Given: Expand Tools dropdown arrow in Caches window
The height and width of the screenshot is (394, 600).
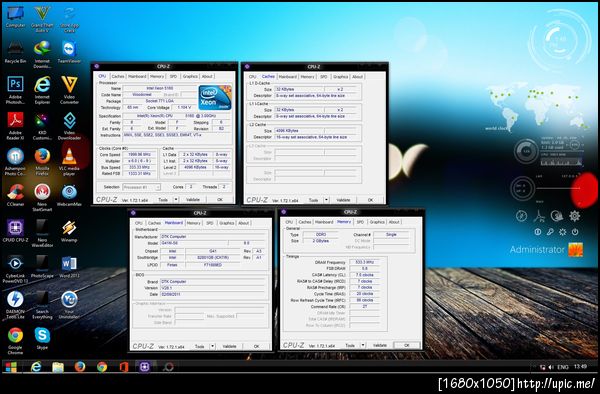Looking at the screenshot, I should (x=326, y=200).
